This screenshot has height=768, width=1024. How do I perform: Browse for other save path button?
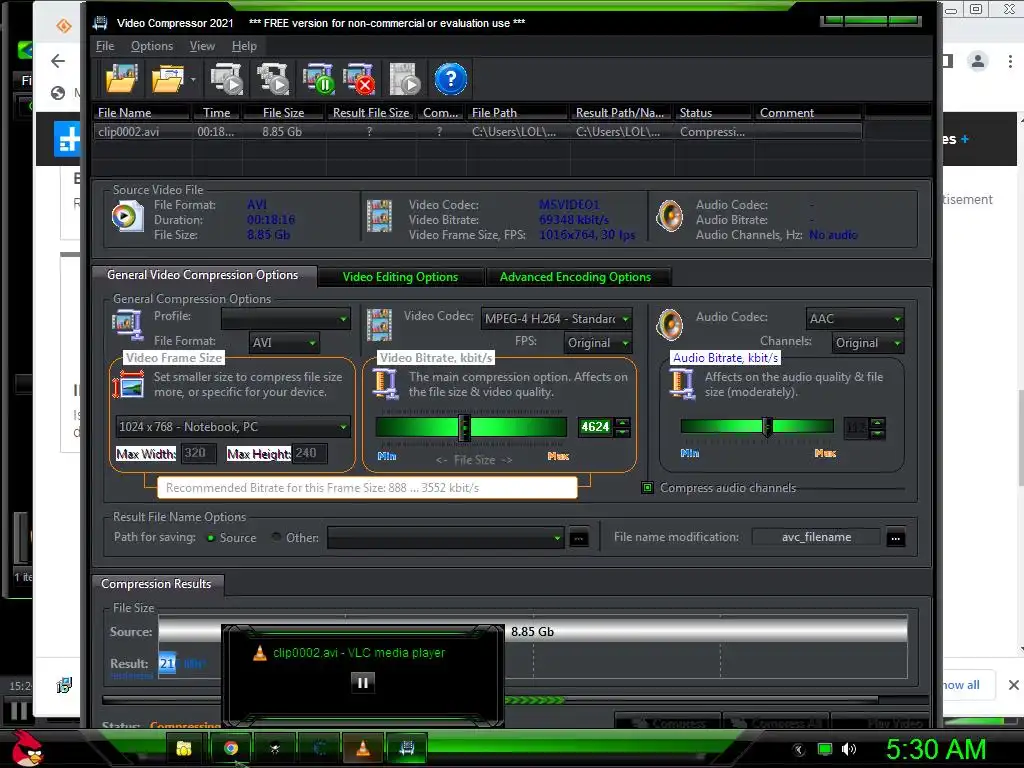click(x=579, y=539)
